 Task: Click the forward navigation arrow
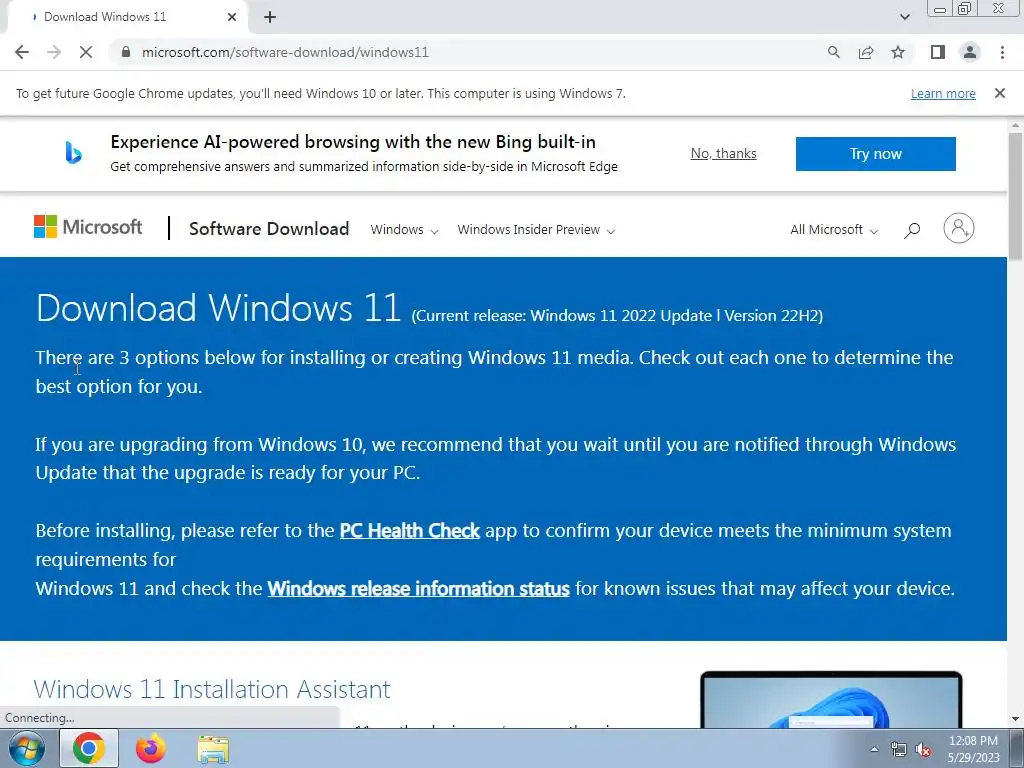coord(54,52)
